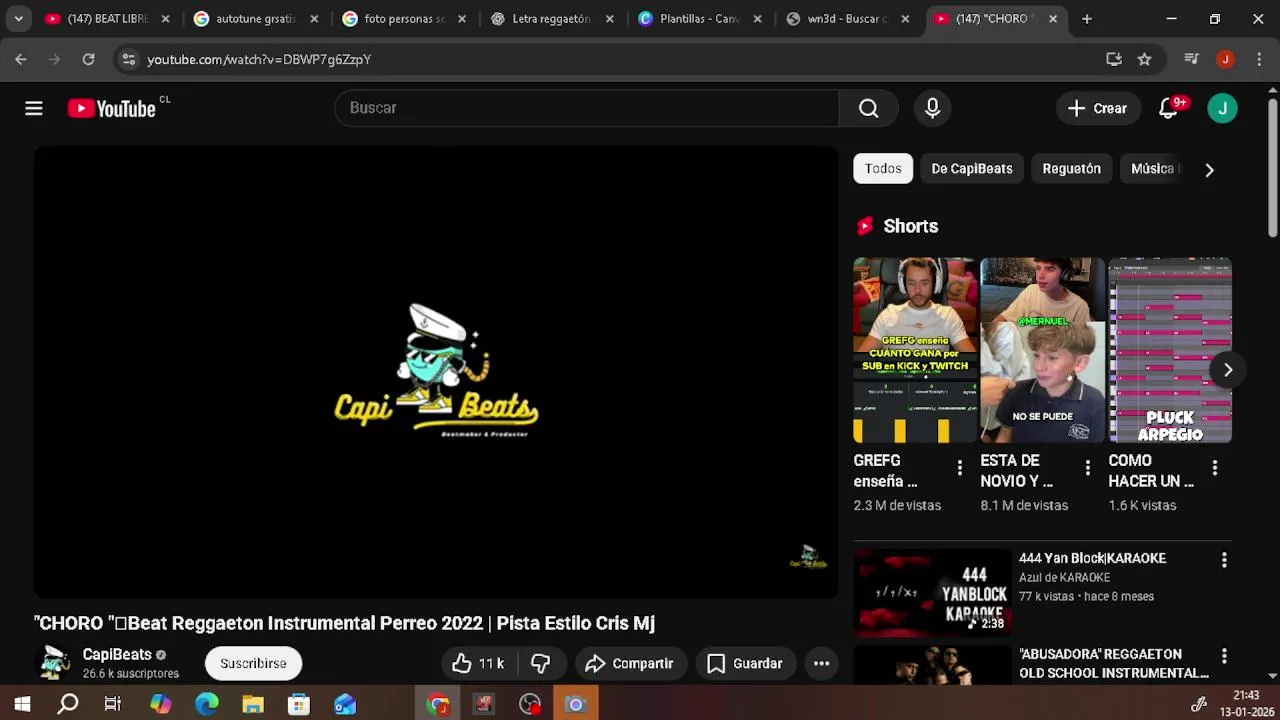1280x720 pixels.
Task: View site information icon in address bar
Action: point(128,59)
